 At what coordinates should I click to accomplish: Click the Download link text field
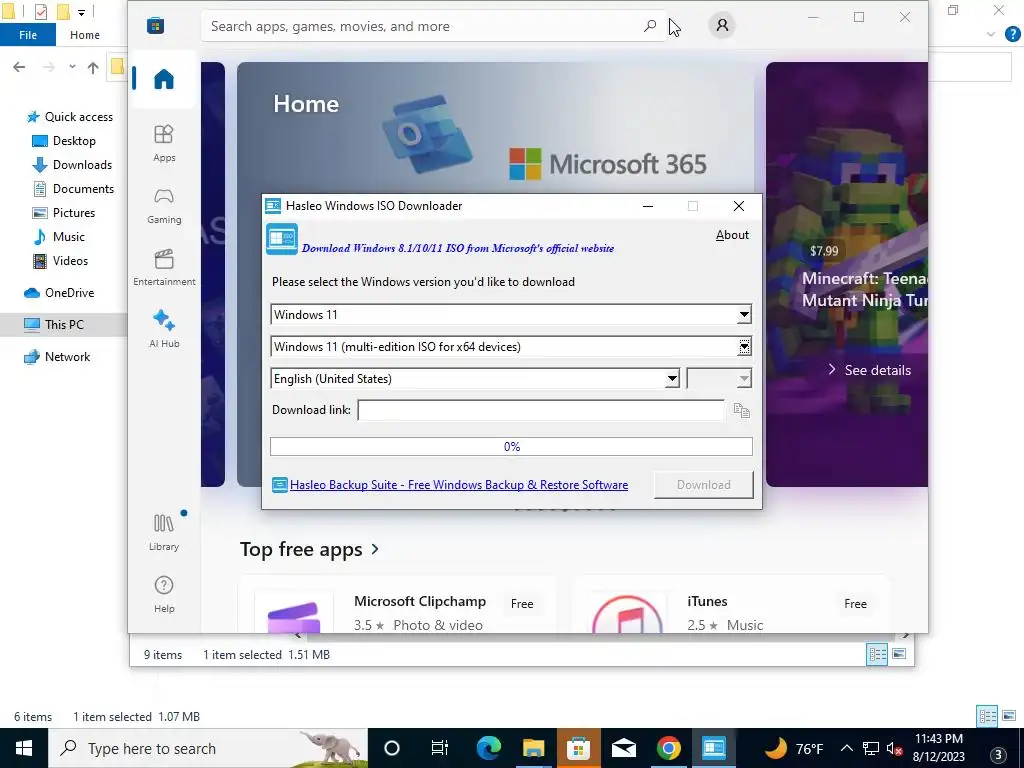(541, 410)
